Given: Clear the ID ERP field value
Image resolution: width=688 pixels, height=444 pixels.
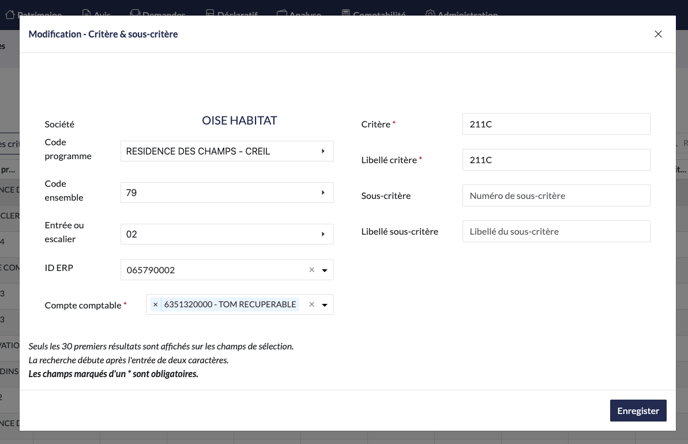Looking at the screenshot, I should (311, 270).
